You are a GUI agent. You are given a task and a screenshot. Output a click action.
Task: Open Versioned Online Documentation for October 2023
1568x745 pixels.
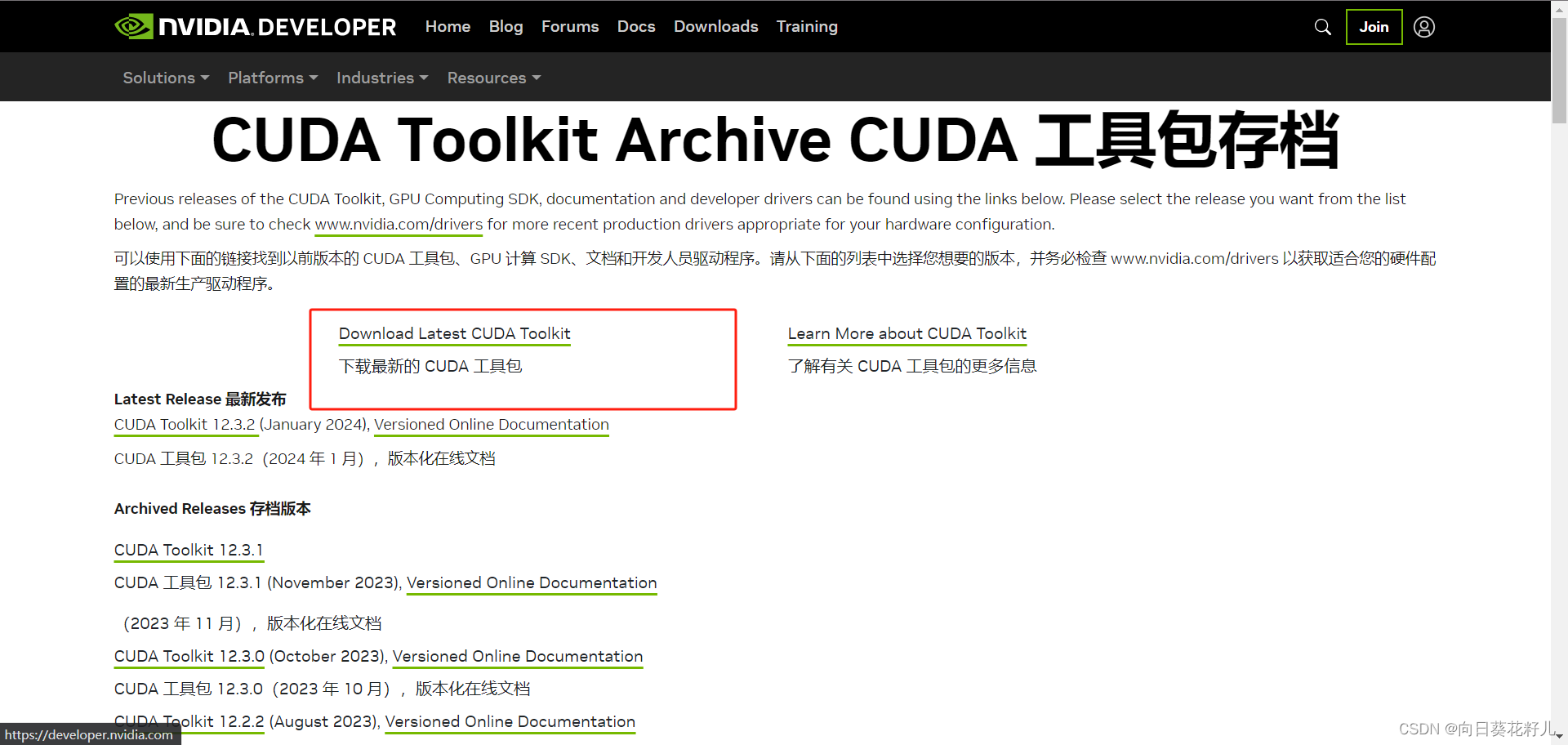coord(518,657)
